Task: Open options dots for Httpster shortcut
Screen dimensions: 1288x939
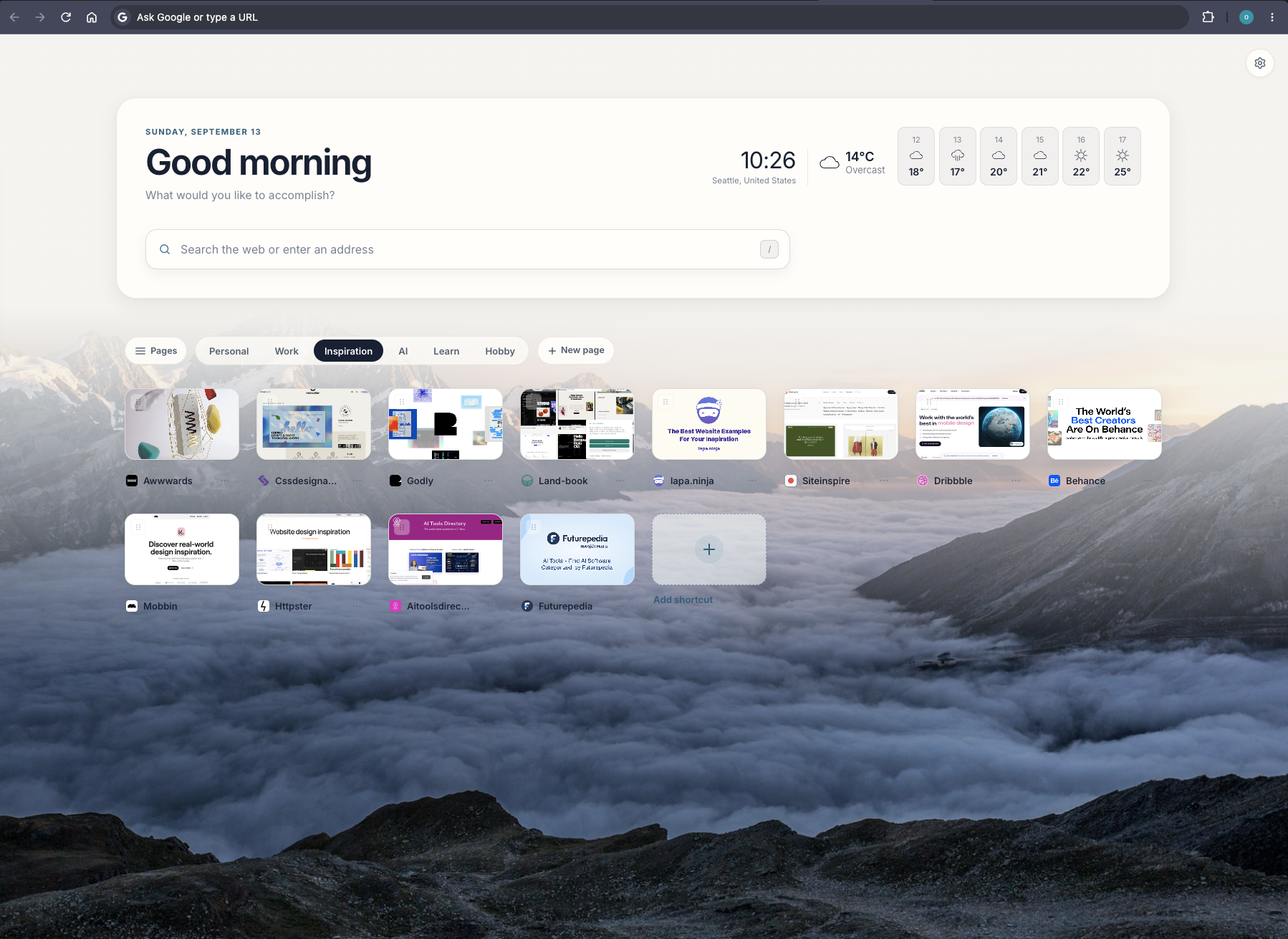Action: 357,606
